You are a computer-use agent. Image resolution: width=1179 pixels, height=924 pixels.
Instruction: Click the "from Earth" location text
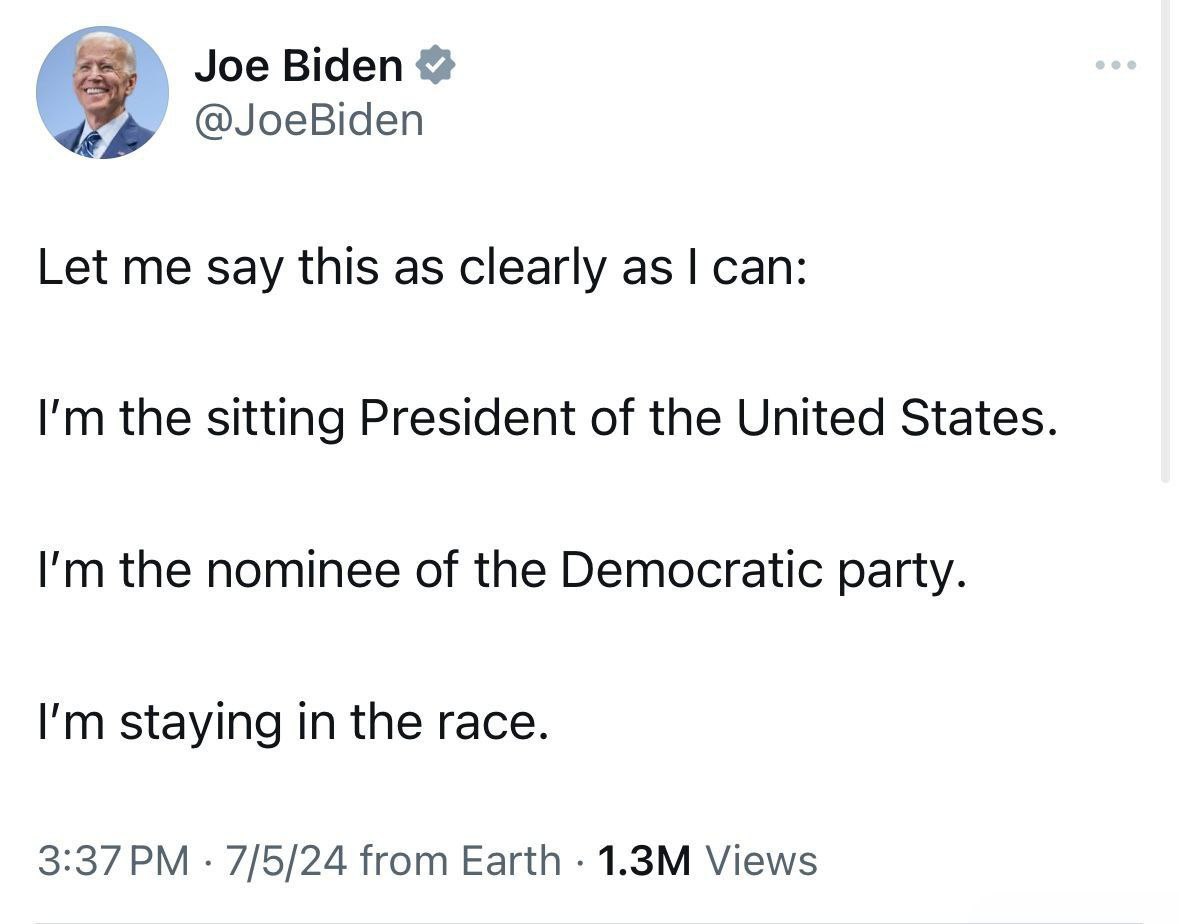(460, 860)
